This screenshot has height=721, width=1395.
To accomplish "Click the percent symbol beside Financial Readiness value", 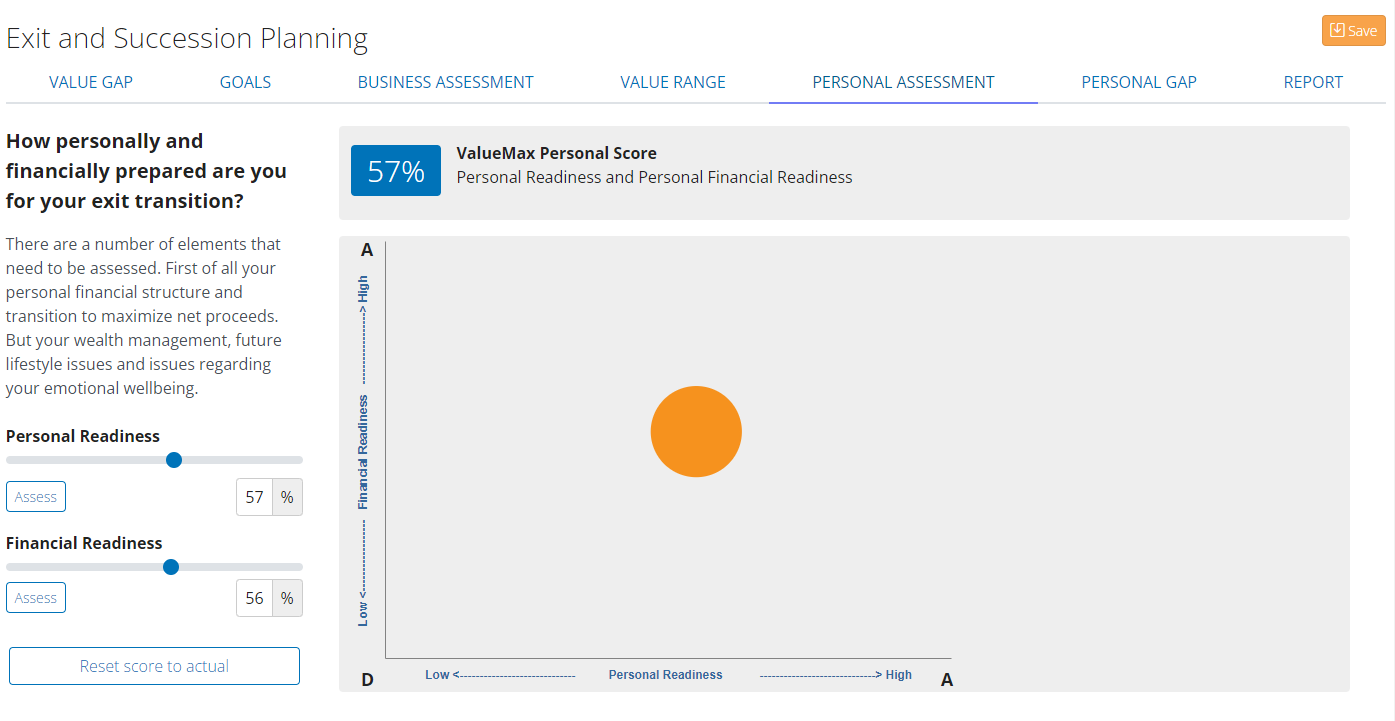I will tap(288, 598).
